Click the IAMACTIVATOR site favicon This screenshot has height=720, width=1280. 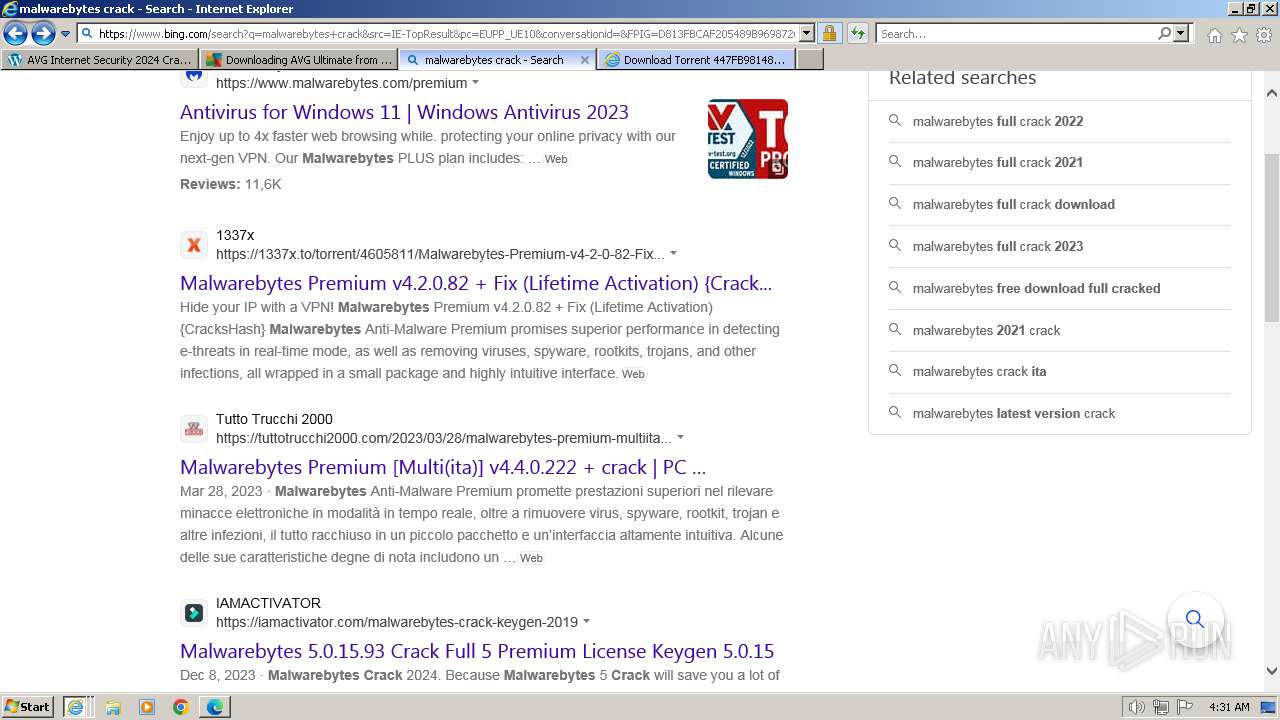coord(194,612)
